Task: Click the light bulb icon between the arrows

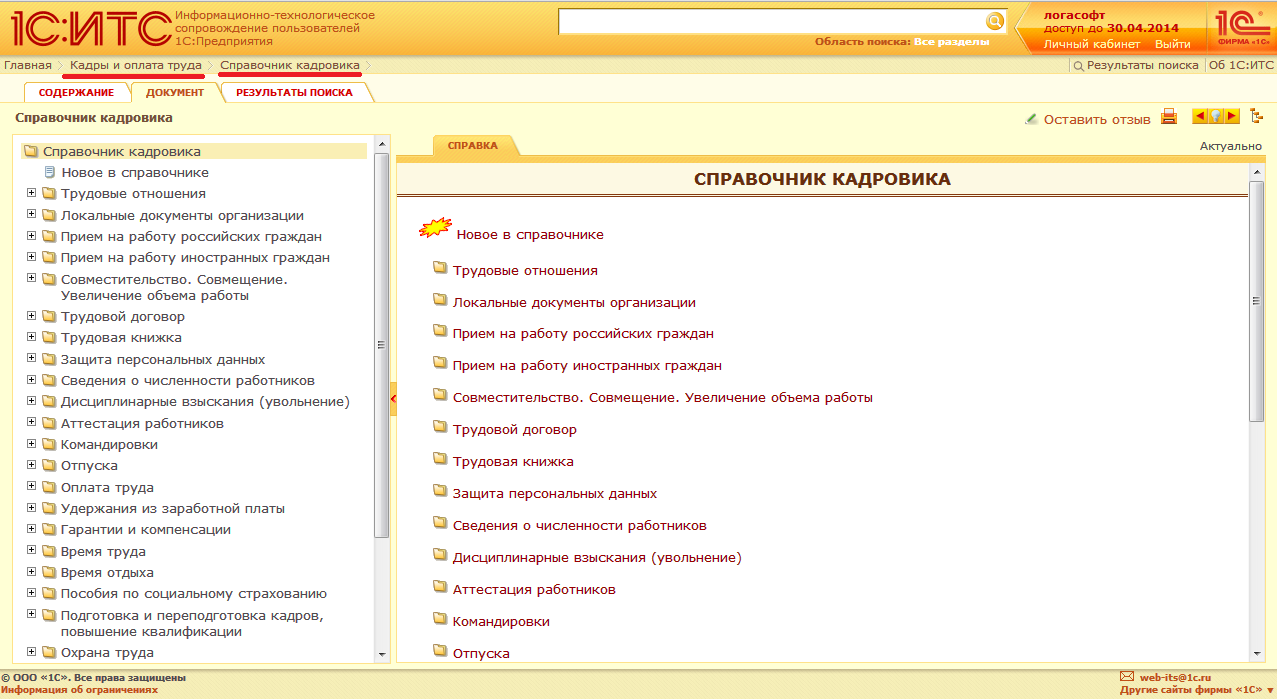Action: pyautogui.click(x=1216, y=116)
